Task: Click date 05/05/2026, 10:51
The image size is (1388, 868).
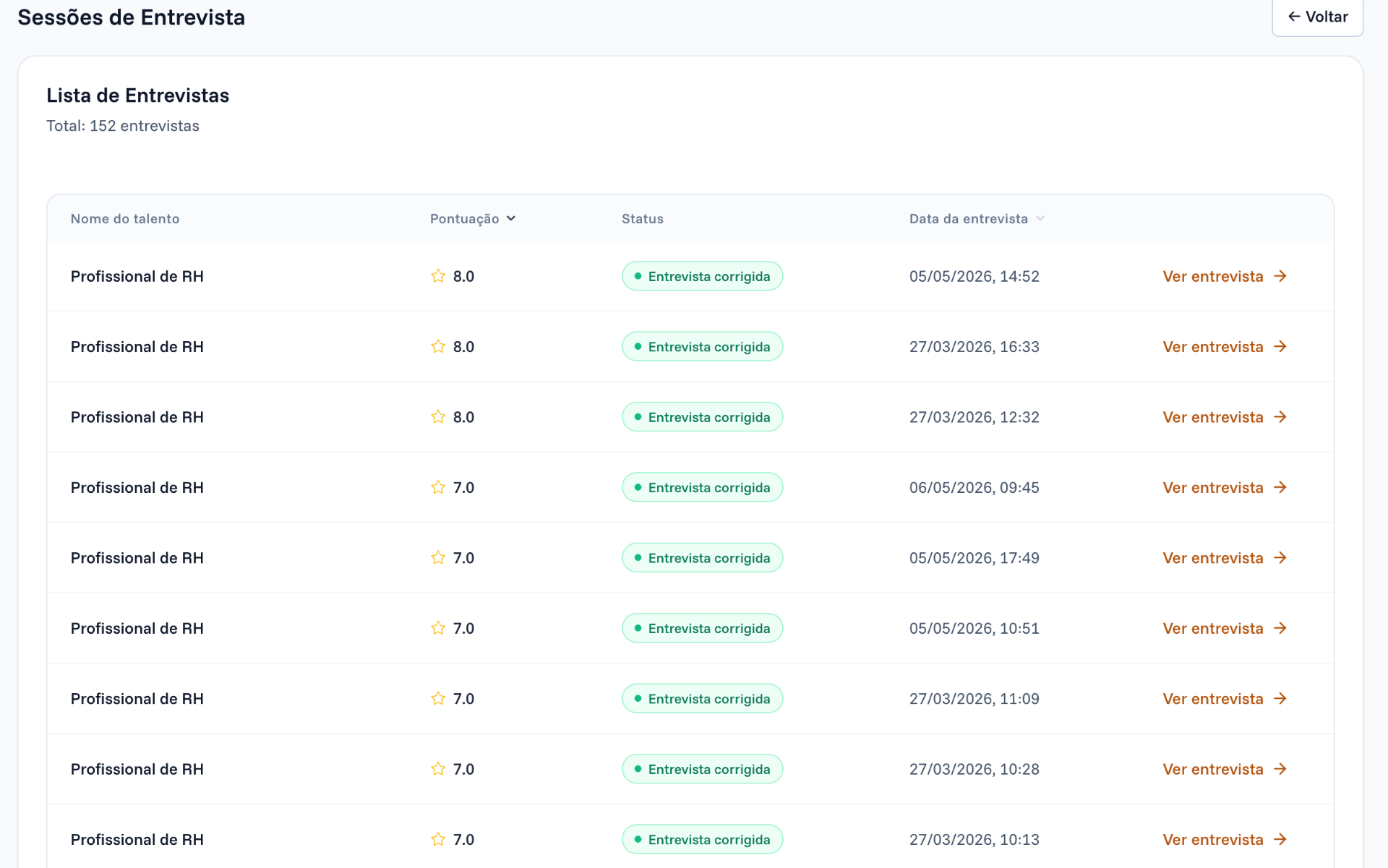Action: (x=974, y=629)
